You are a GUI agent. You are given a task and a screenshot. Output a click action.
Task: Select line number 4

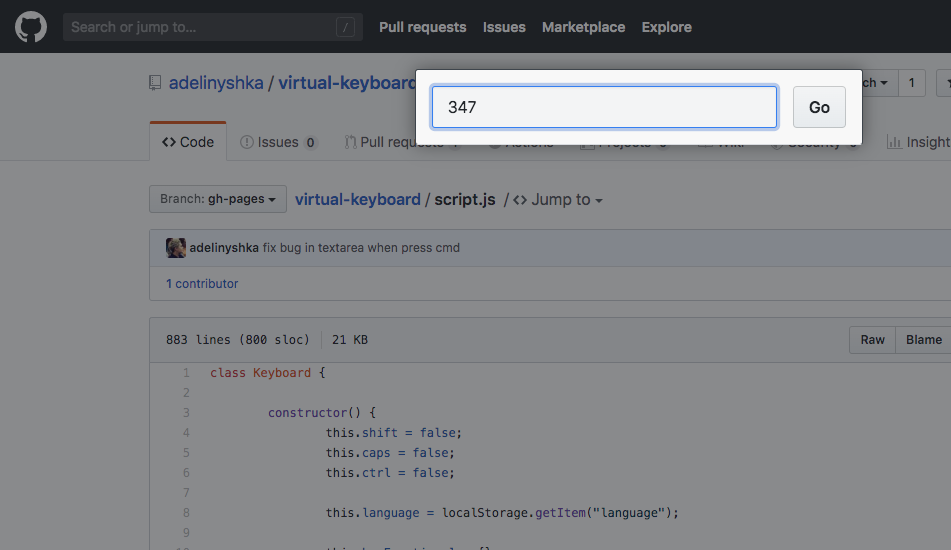[186, 433]
